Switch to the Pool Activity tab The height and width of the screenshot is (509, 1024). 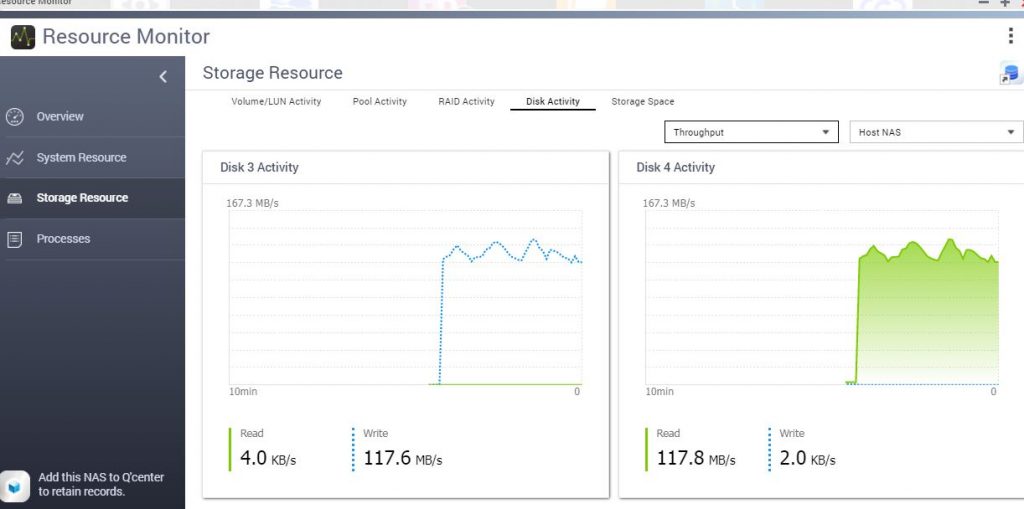379,102
